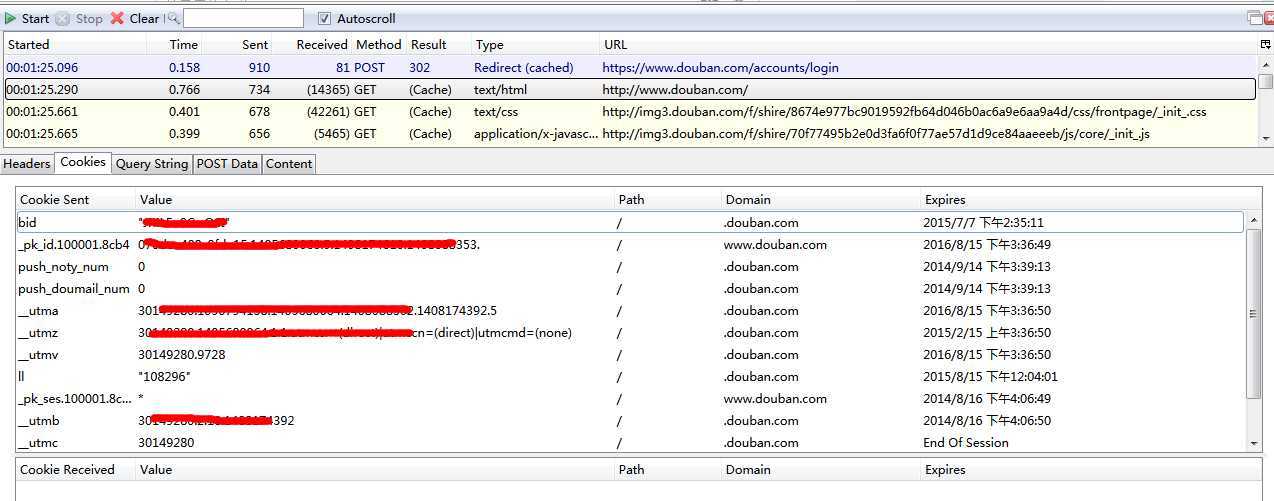Open the column chooser icon beside the URL header

(1265, 45)
